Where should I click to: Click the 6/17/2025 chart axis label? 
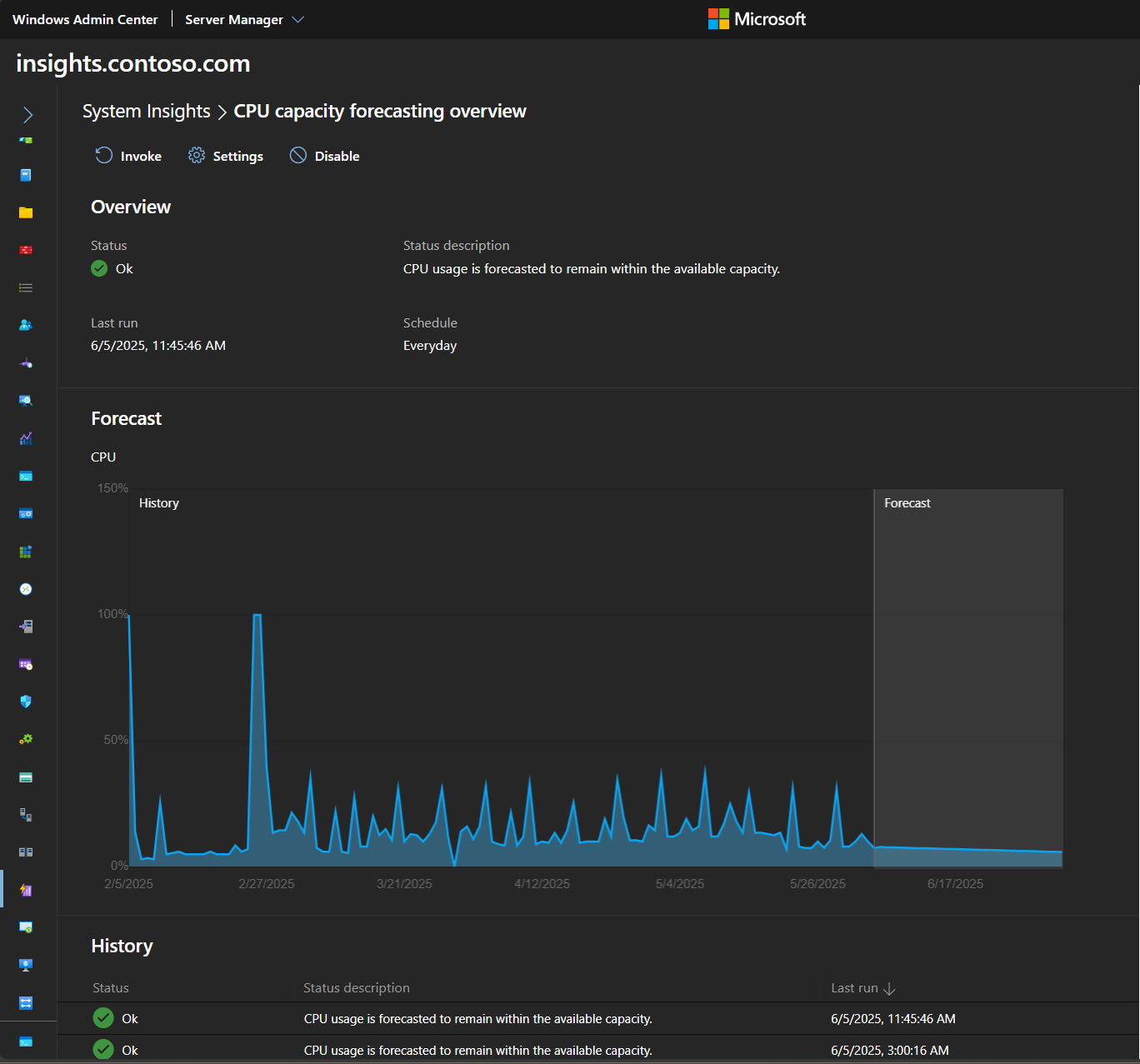coord(955,884)
